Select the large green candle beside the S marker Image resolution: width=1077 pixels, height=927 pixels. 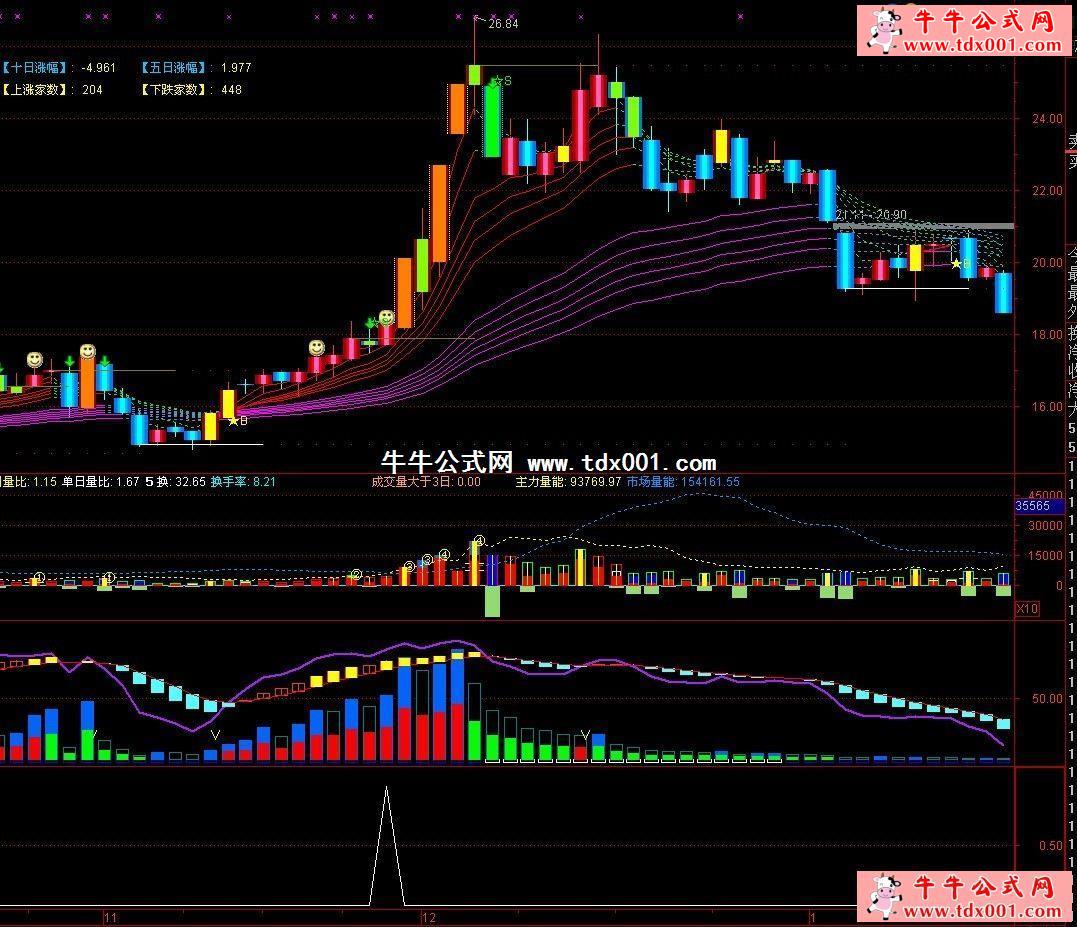492,121
